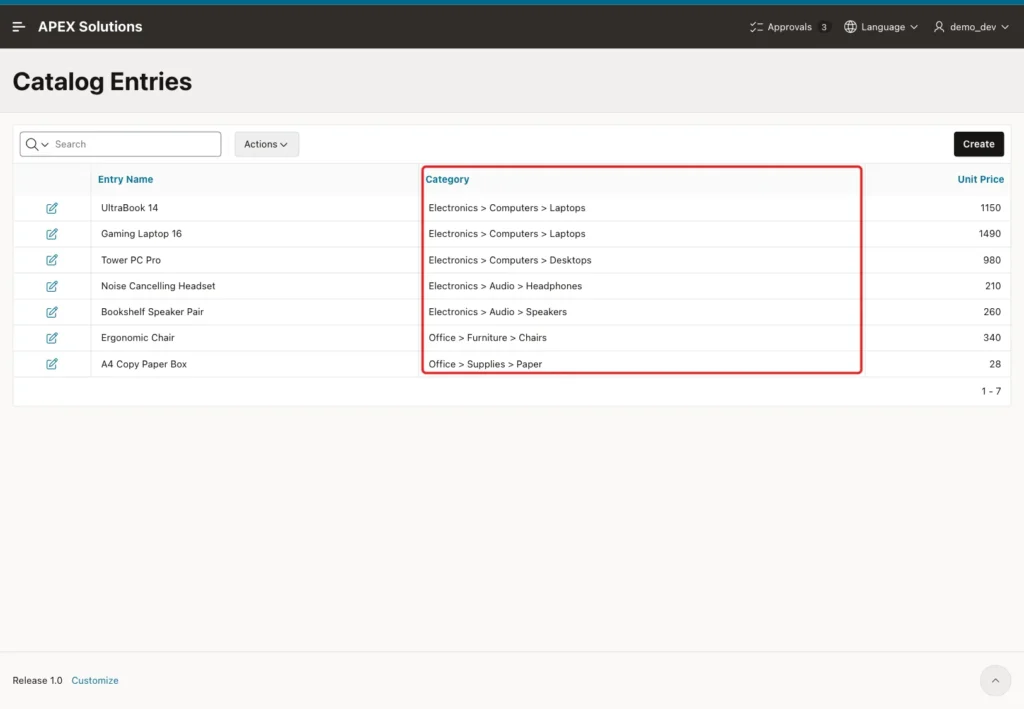Screen dimensions: 1024x709
Task: Sort by the Entry Name column header
Action: pos(125,179)
